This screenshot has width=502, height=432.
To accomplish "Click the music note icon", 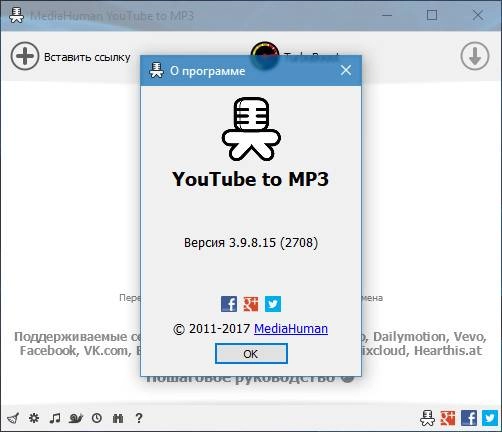I will coord(55,418).
